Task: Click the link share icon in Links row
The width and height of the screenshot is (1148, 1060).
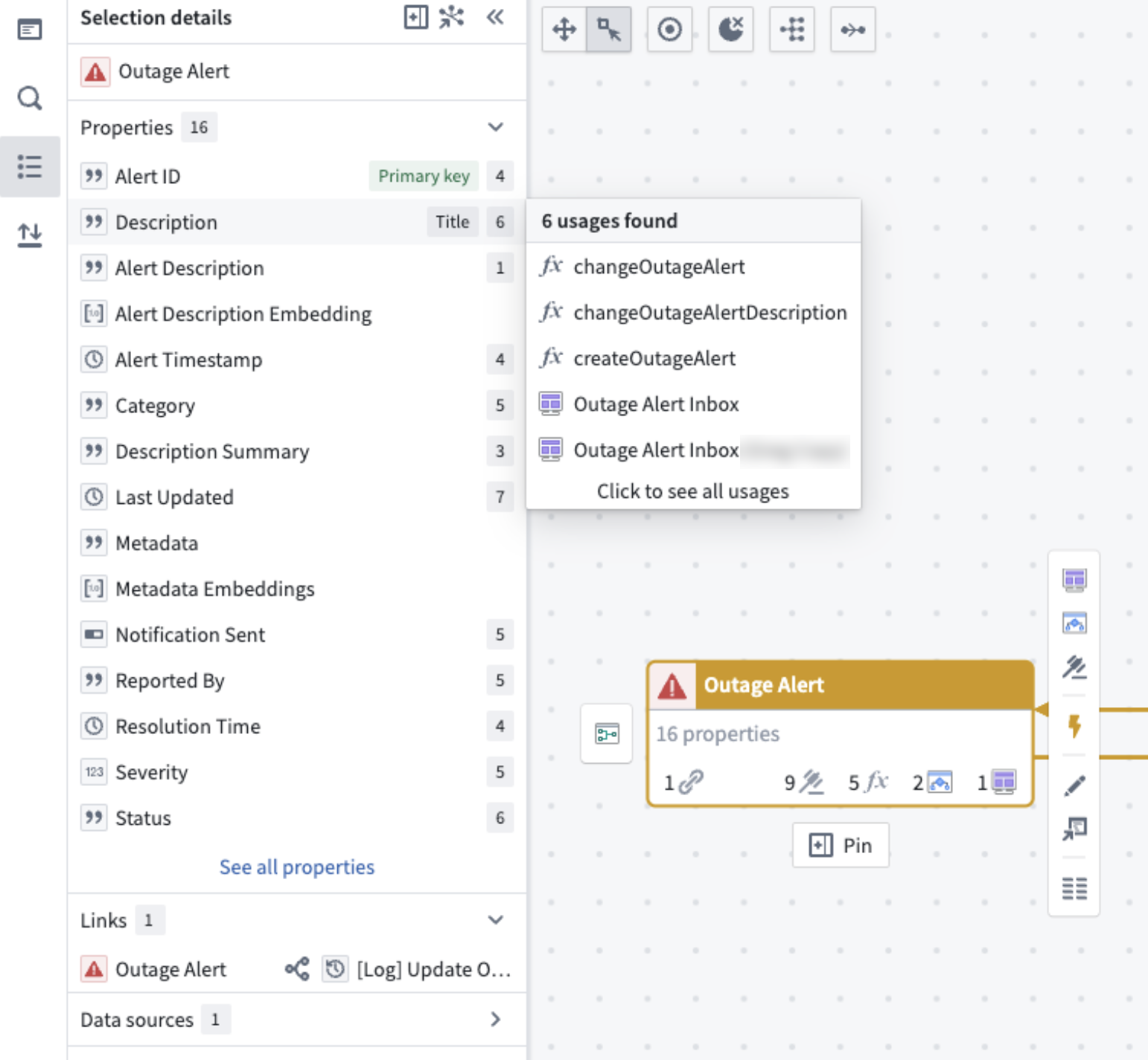Action: [x=297, y=969]
